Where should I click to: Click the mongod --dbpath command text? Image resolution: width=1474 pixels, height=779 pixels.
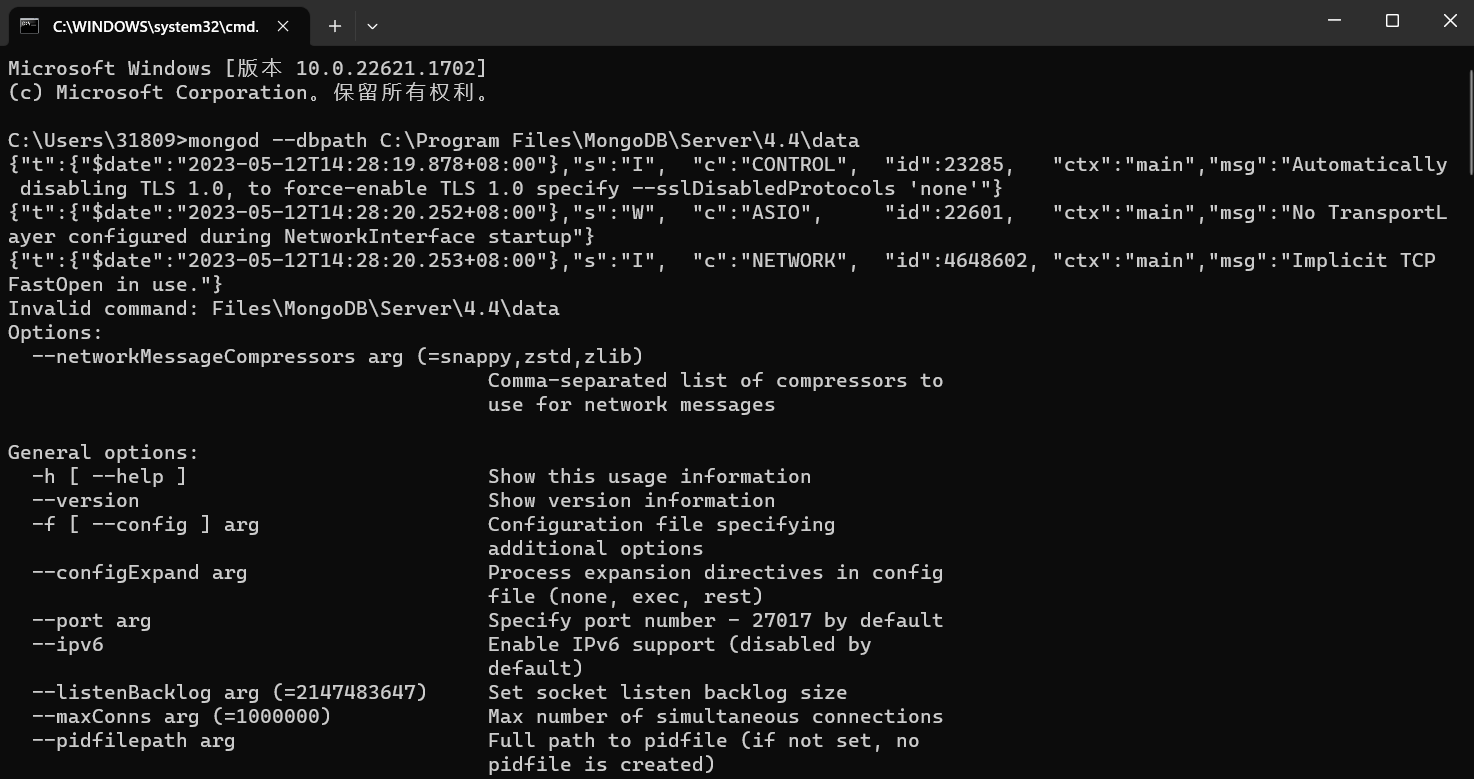click(430, 140)
